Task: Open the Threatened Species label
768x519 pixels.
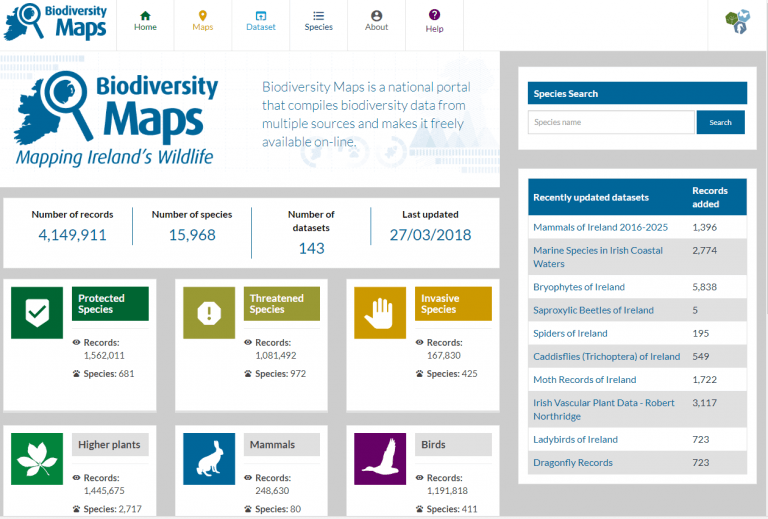Action: tap(282, 304)
